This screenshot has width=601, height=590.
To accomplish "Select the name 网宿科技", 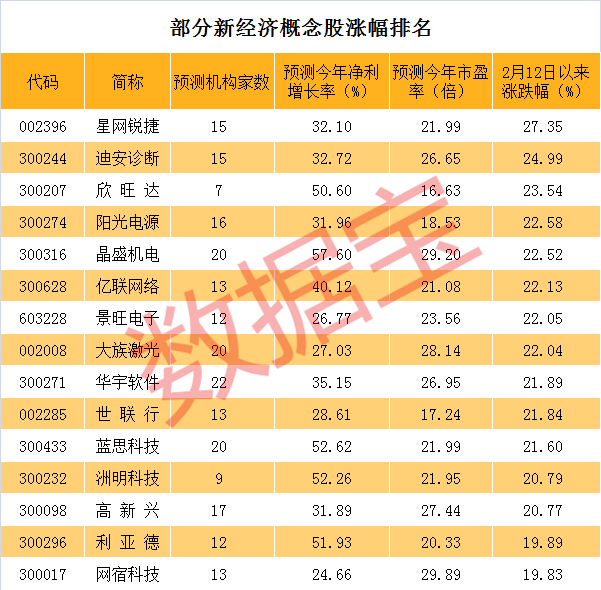I will tap(127, 574).
